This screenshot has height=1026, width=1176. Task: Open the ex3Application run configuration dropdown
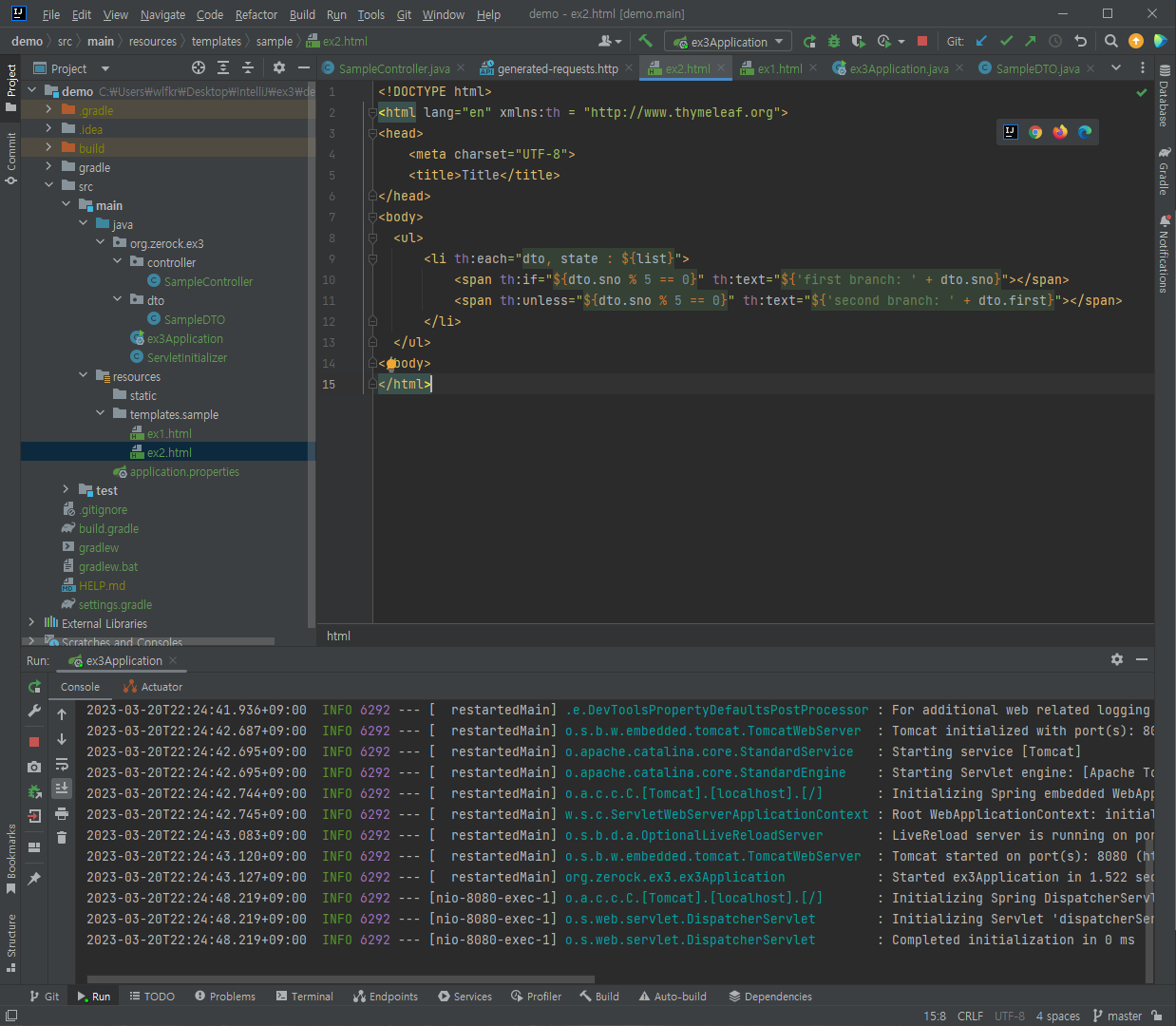tap(728, 42)
